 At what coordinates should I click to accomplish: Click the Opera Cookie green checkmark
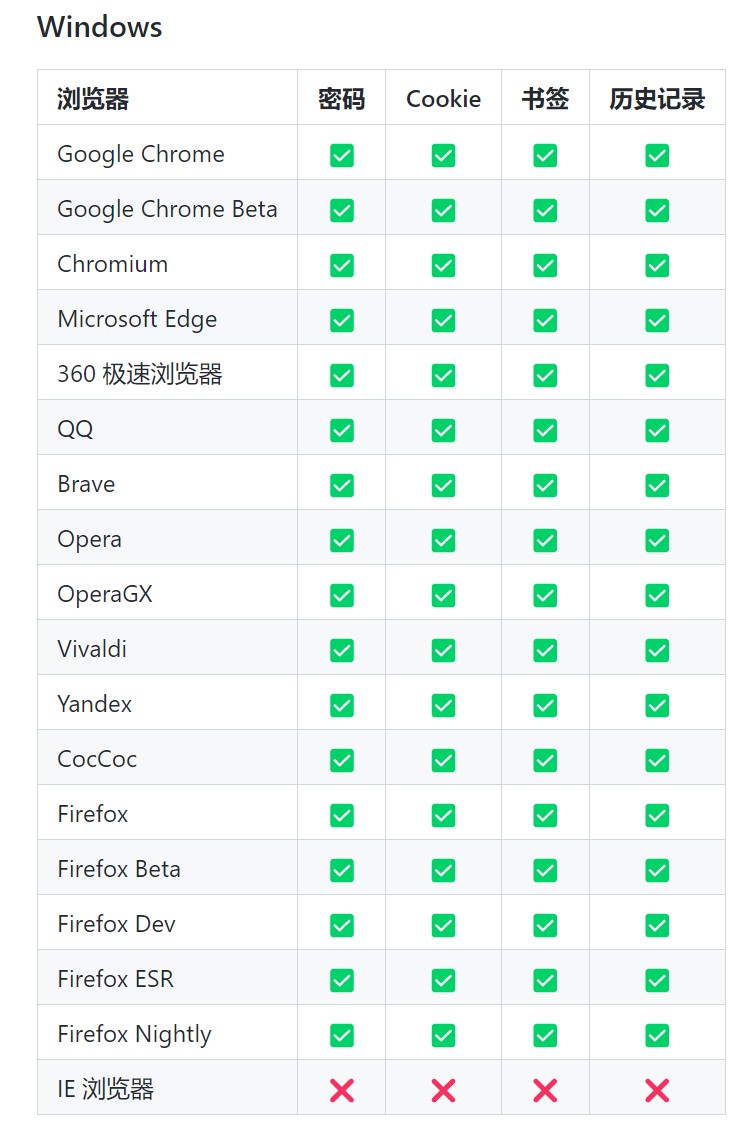443,540
